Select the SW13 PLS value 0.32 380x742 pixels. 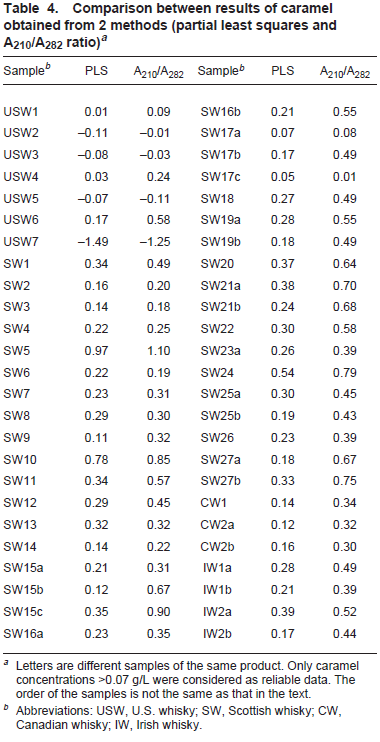(97, 524)
